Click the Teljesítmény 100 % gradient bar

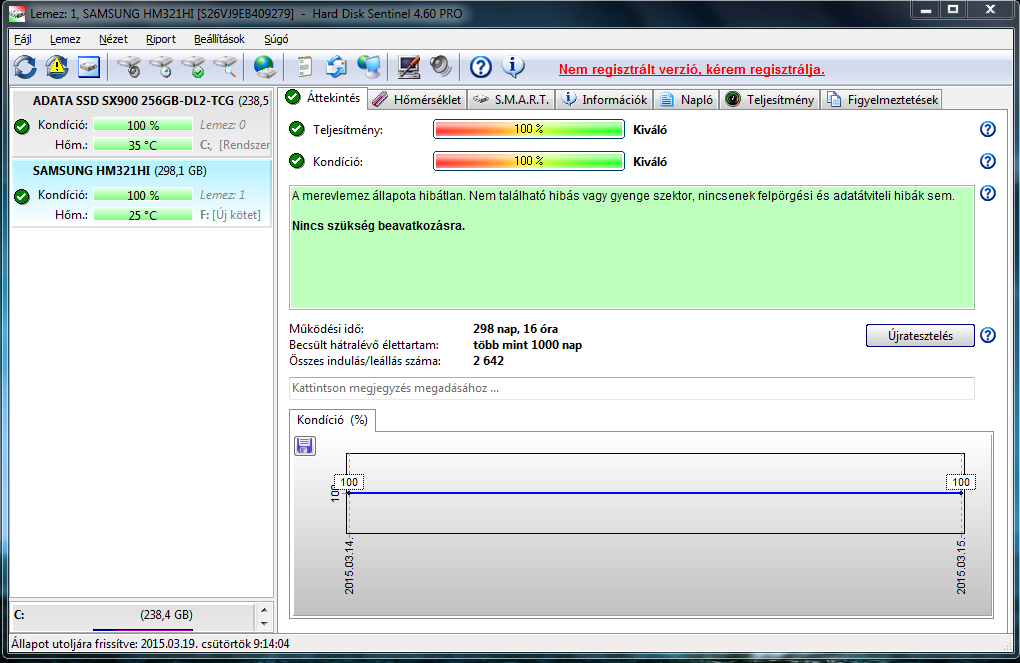[x=529, y=129]
